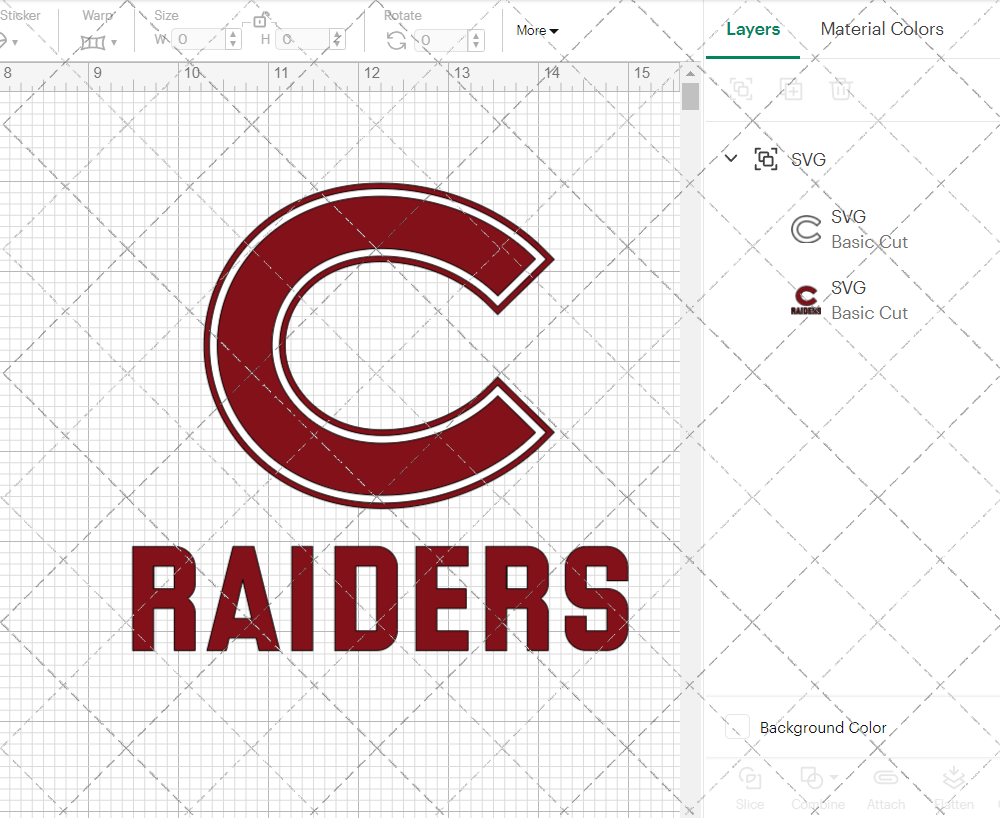This screenshot has width=1000, height=818.
Task: Toggle the aspect ratio lock icon
Action: click(x=260, y=20)
